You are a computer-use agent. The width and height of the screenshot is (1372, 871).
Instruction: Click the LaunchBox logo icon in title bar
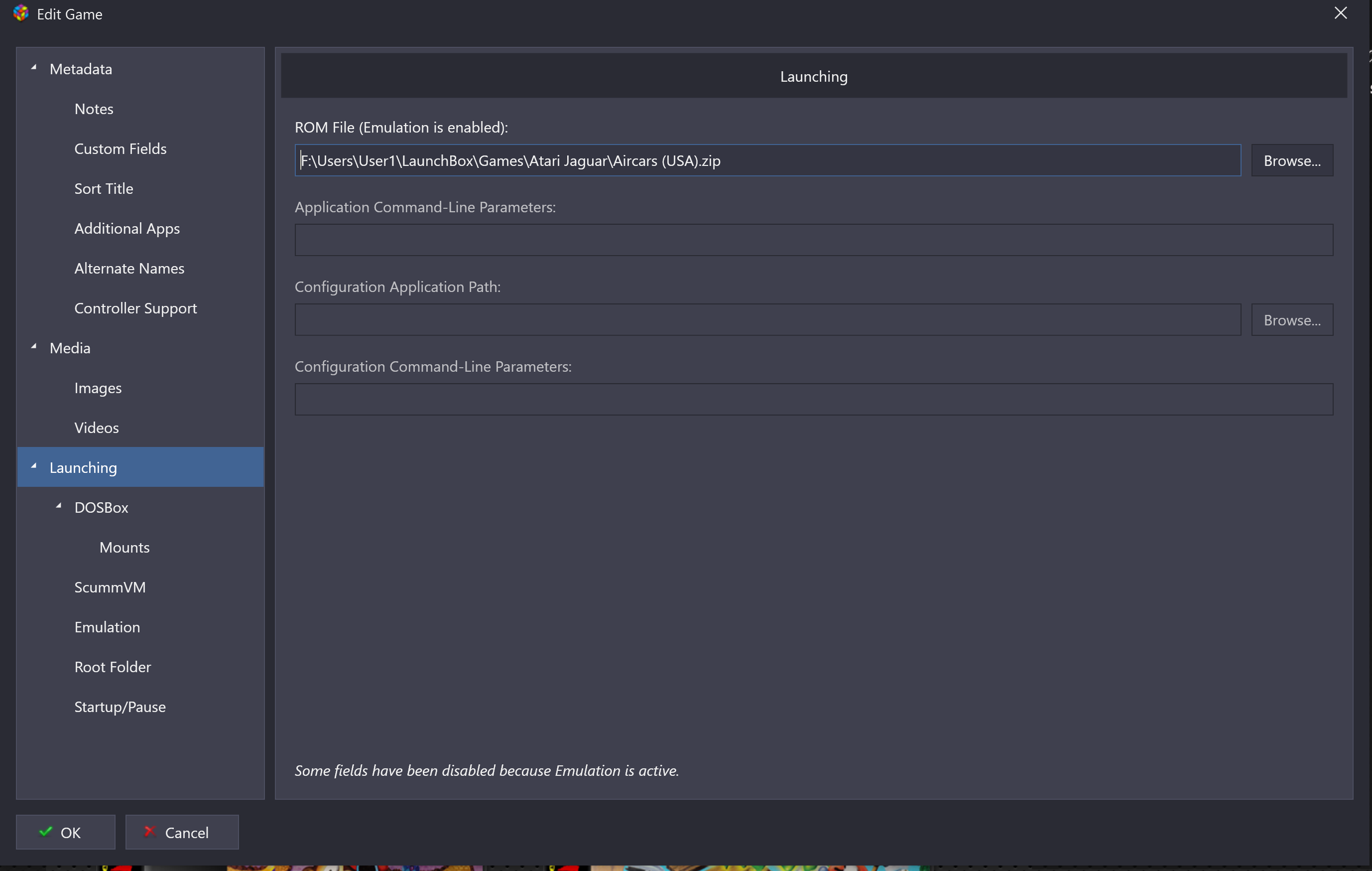click(x=20, y=13)
